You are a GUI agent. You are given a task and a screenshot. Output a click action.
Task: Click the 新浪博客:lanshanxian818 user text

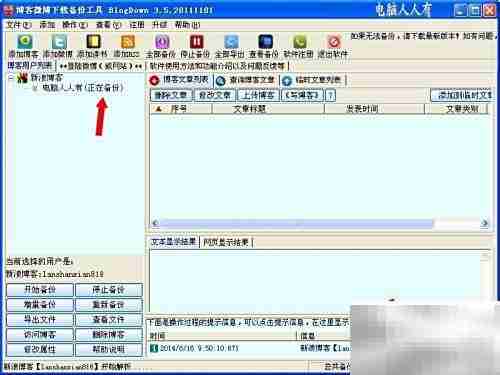pos(55,274)
